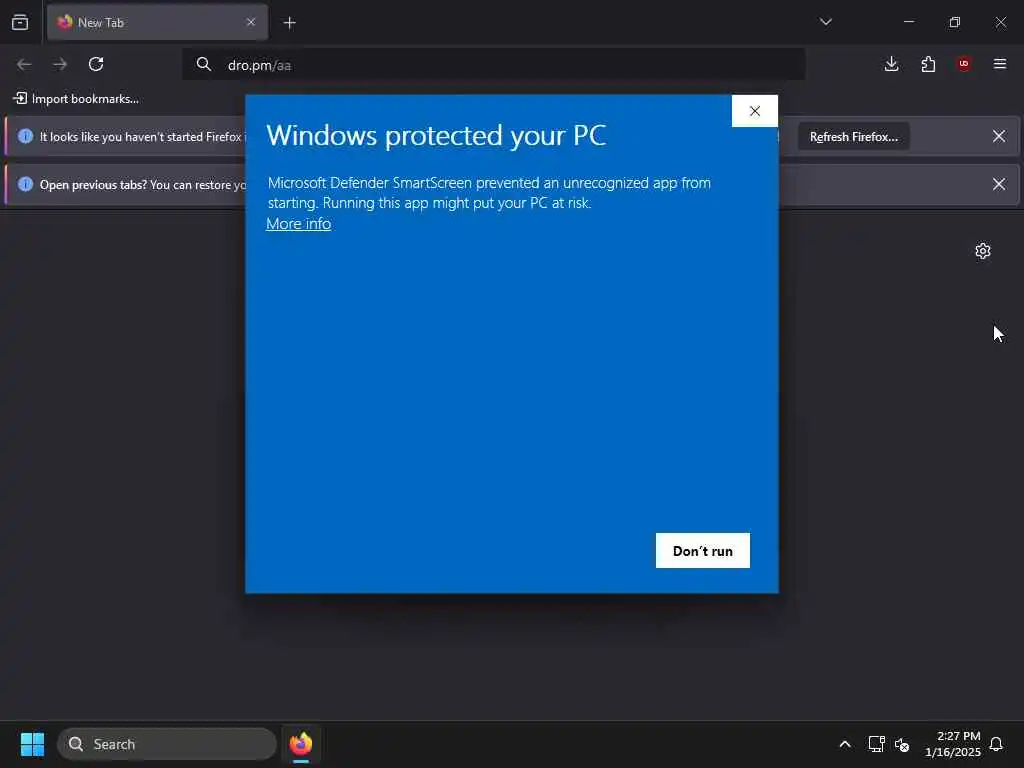Go back one page

coord(24,64)
